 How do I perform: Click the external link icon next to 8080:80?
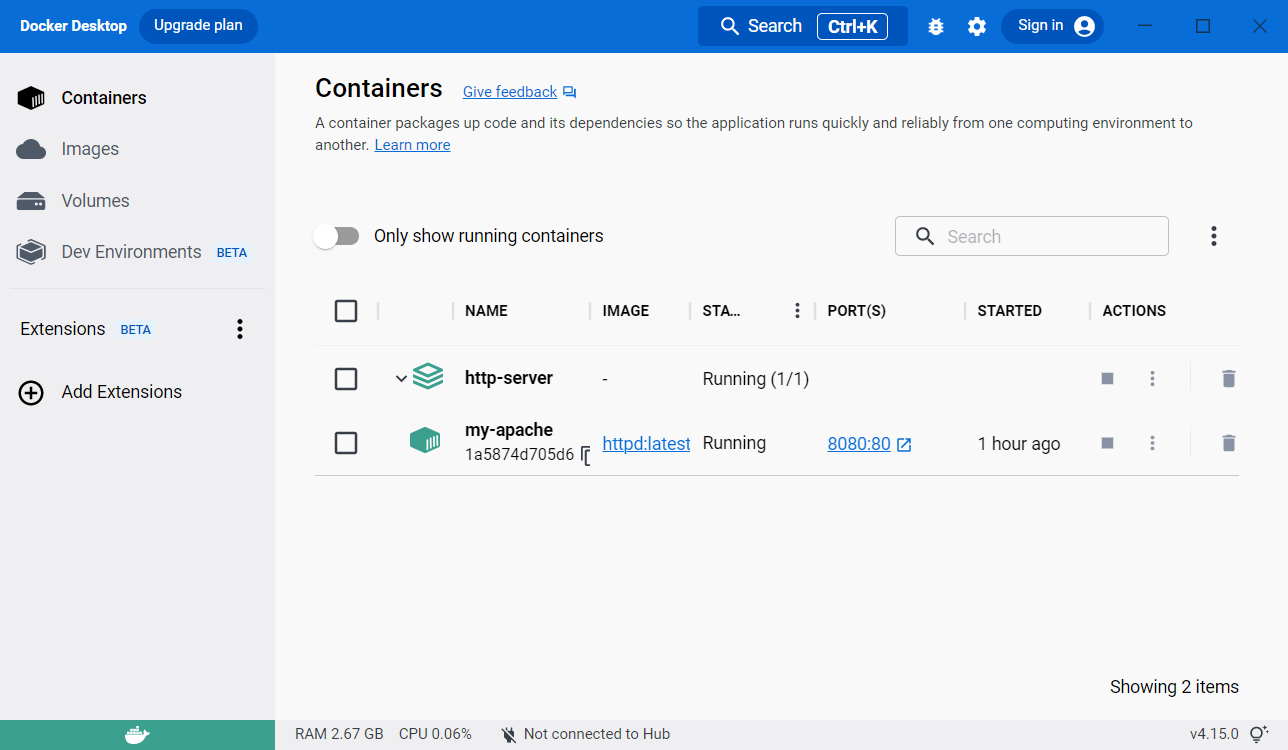point(904,445)
